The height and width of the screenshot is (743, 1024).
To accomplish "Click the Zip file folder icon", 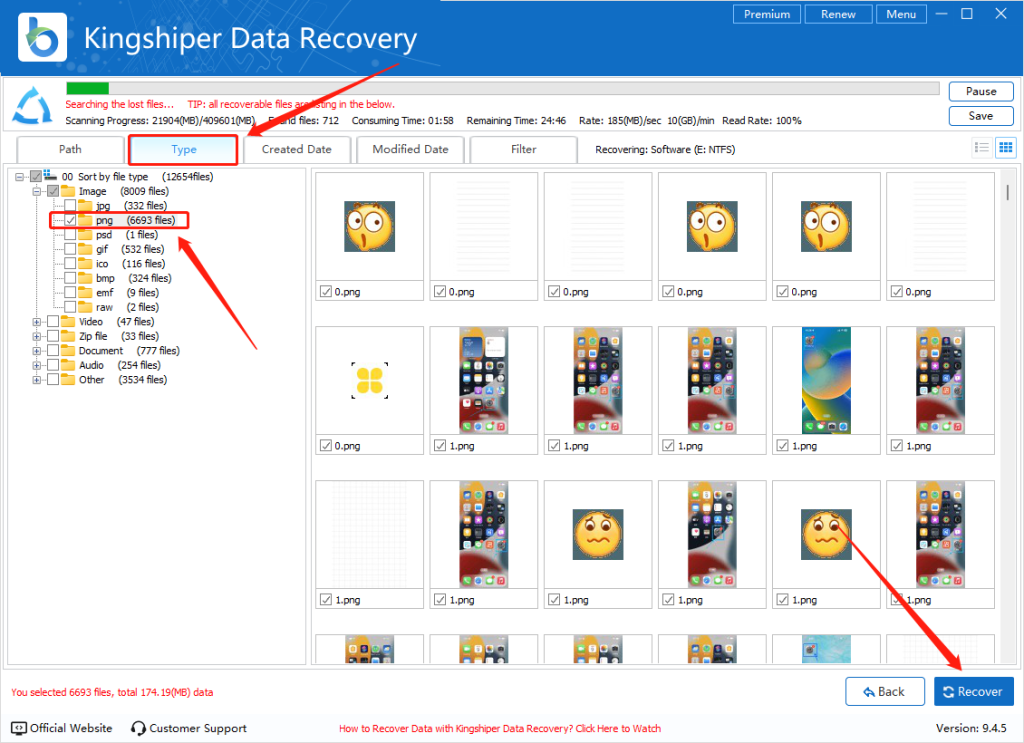I will point(68,336).
